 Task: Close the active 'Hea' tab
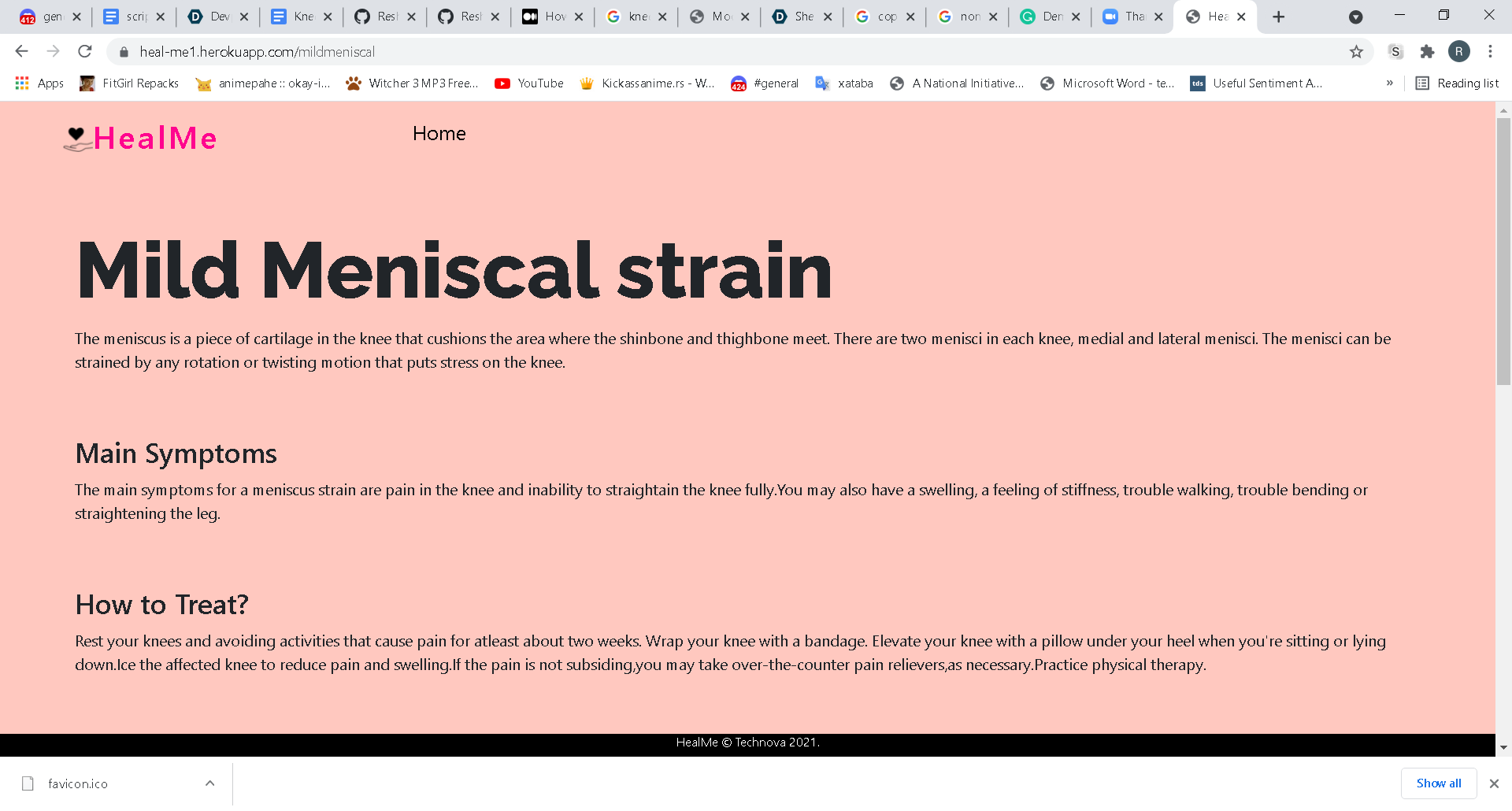click(1241, 17)
